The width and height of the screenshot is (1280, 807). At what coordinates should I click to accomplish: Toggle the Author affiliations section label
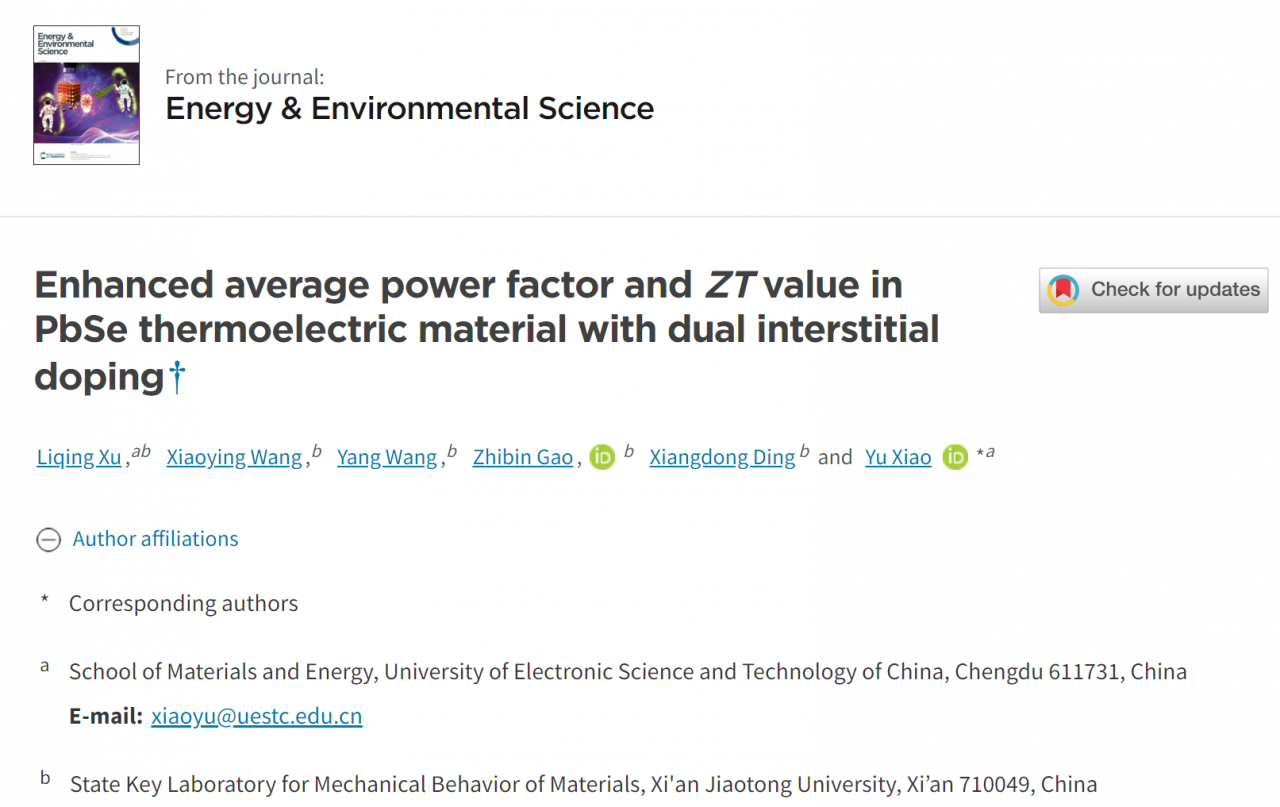156,539
